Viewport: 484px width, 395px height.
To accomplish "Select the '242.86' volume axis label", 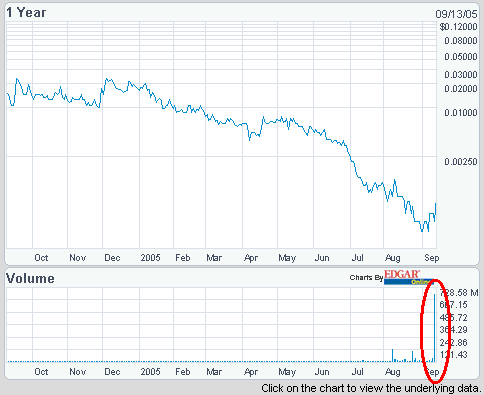I will pyautogui.click(x=453, y=342).
